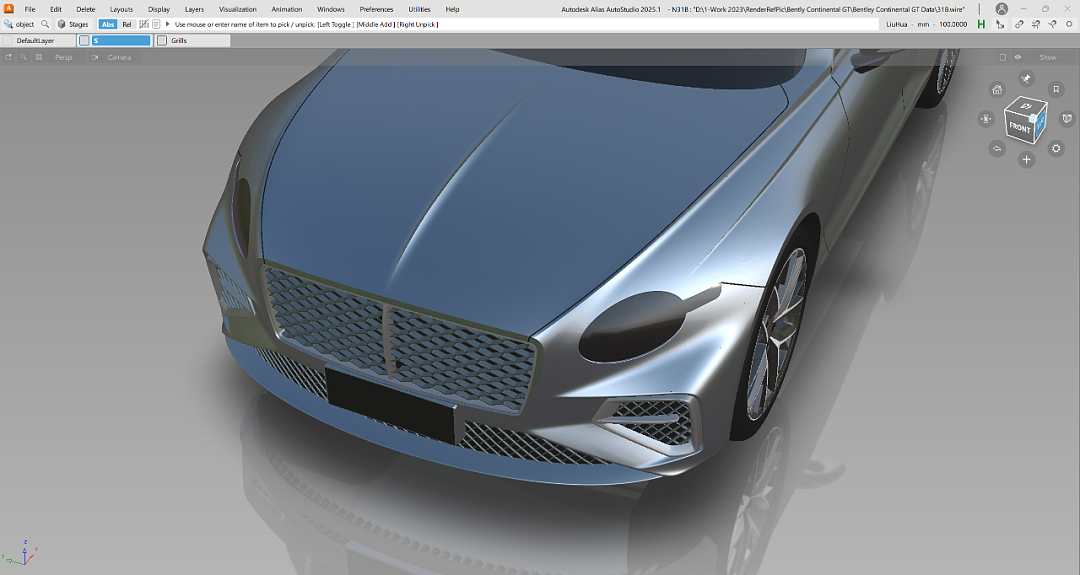
Task: Open ViewCube settings gear
Action: coord(1056,148)
